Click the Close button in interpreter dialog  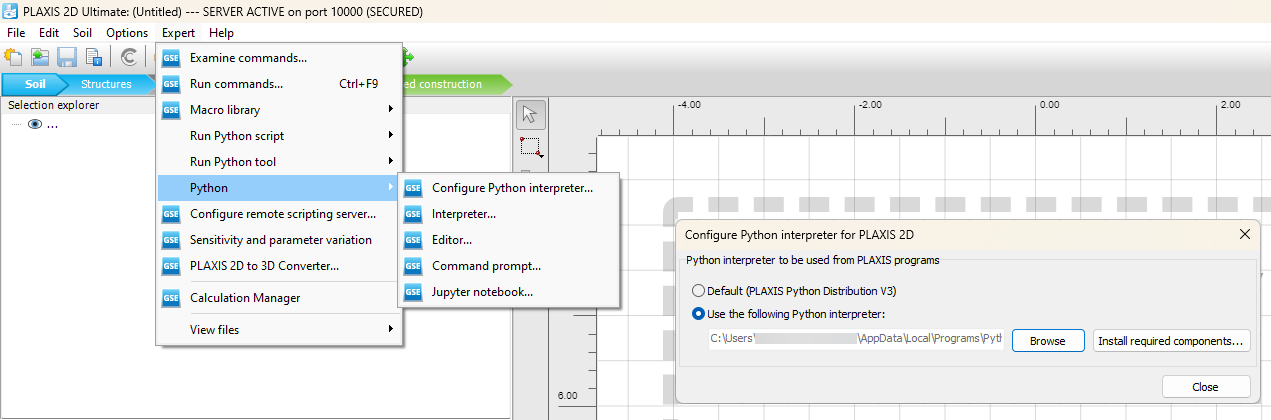pyautogui.click(x=1205, y=387)
